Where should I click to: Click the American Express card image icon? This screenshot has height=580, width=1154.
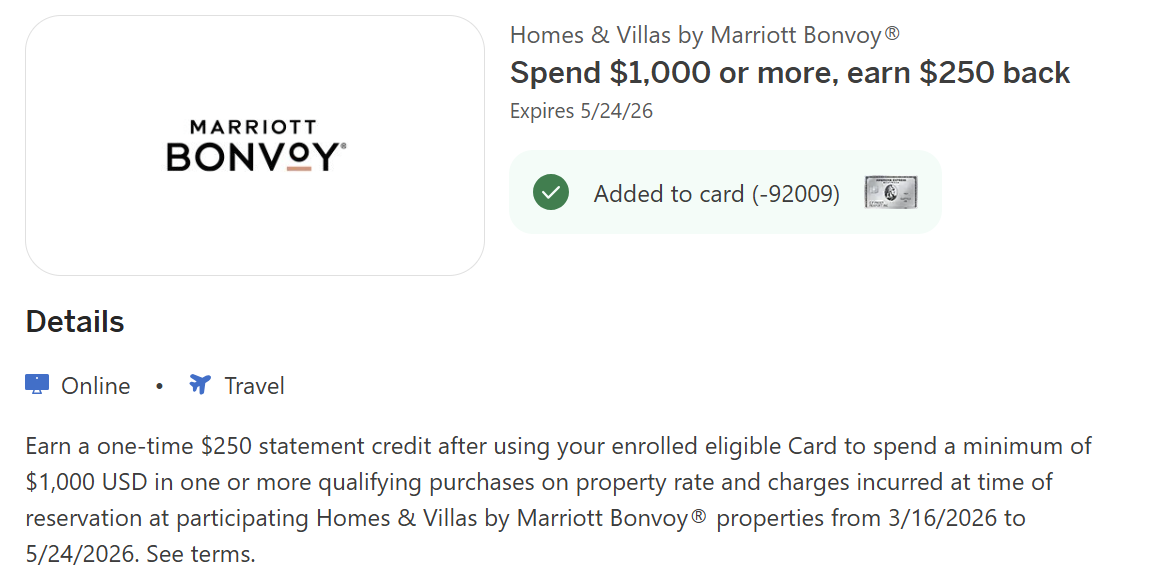click(x=890, y=192)
